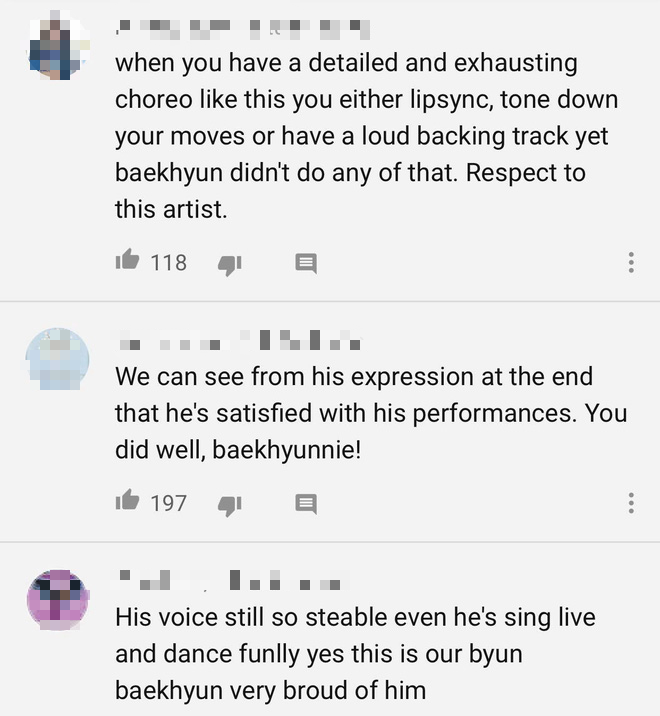The image size is (660, 716).
Task: Dislike the 'You did well, baekhyunnie' comment
Action: click(x=230, y=505)
